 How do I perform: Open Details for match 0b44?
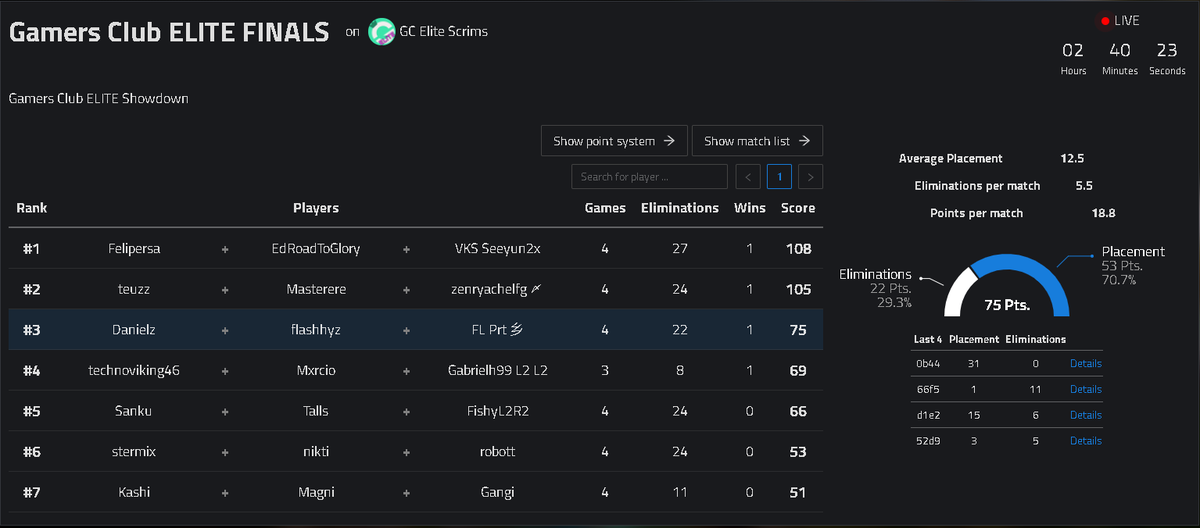pyautogui.click(x=1086, y=364)
